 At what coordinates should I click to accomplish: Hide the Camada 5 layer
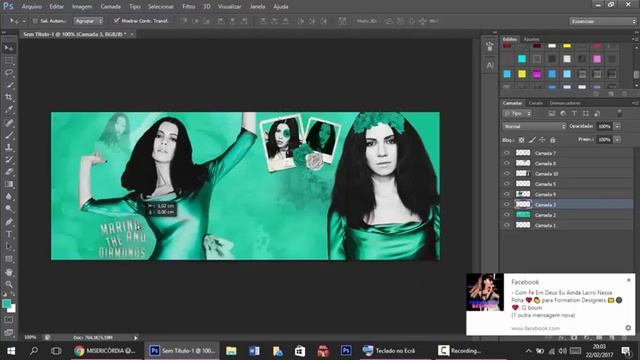[x=507, y=184]
